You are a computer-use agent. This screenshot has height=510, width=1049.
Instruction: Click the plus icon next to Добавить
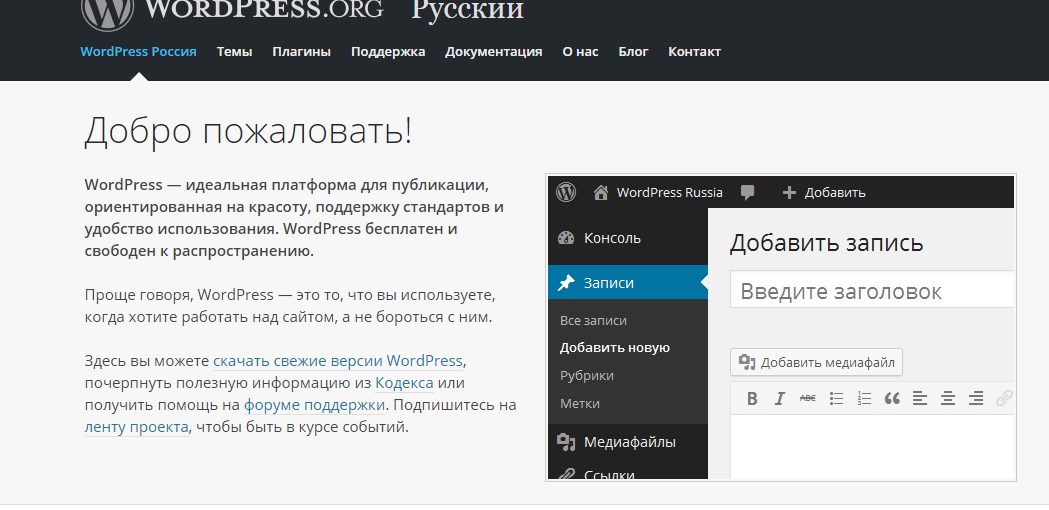click(x=789, y=193)
